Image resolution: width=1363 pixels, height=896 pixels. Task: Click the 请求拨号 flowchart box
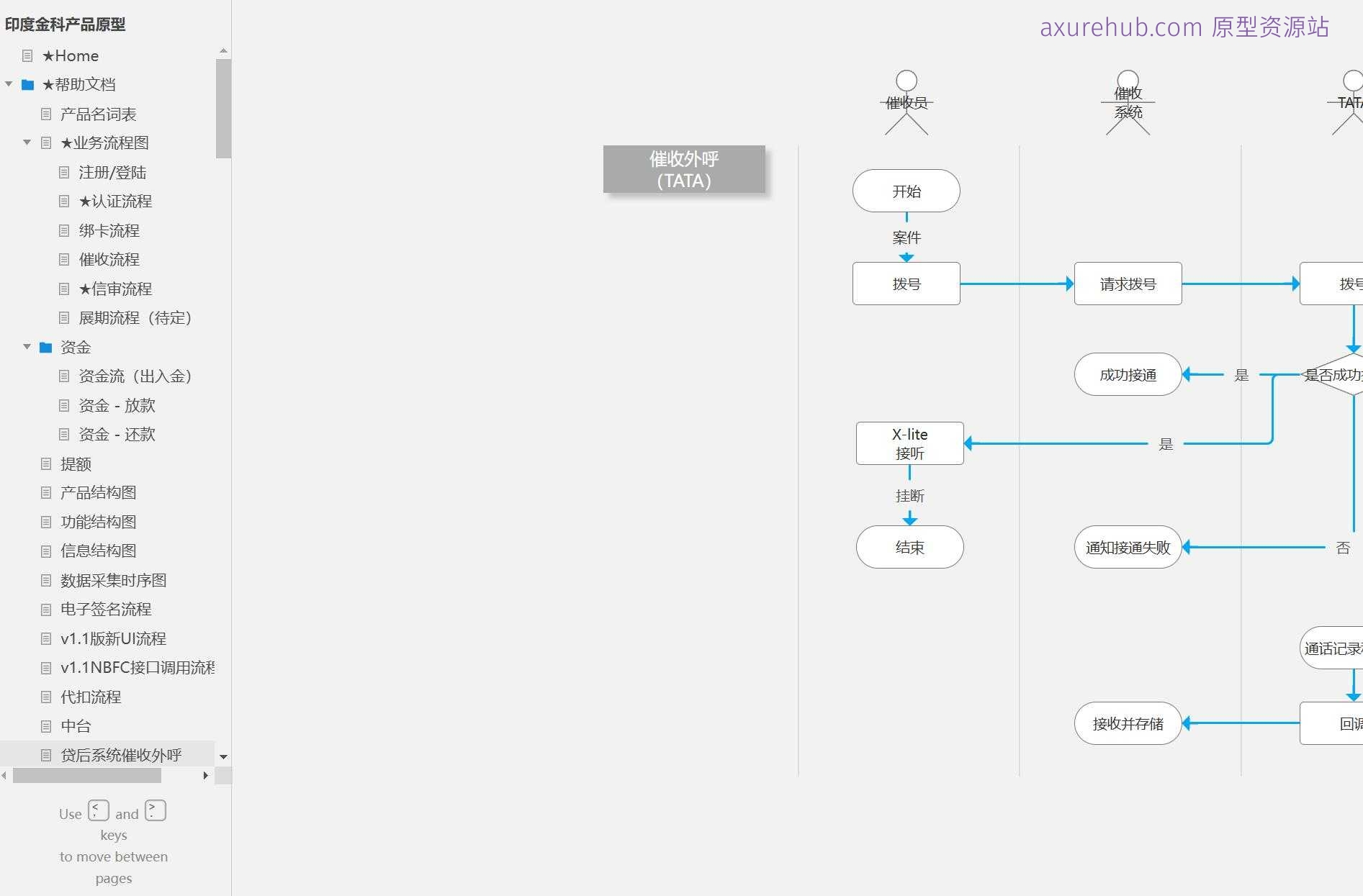click(1128, 284)
